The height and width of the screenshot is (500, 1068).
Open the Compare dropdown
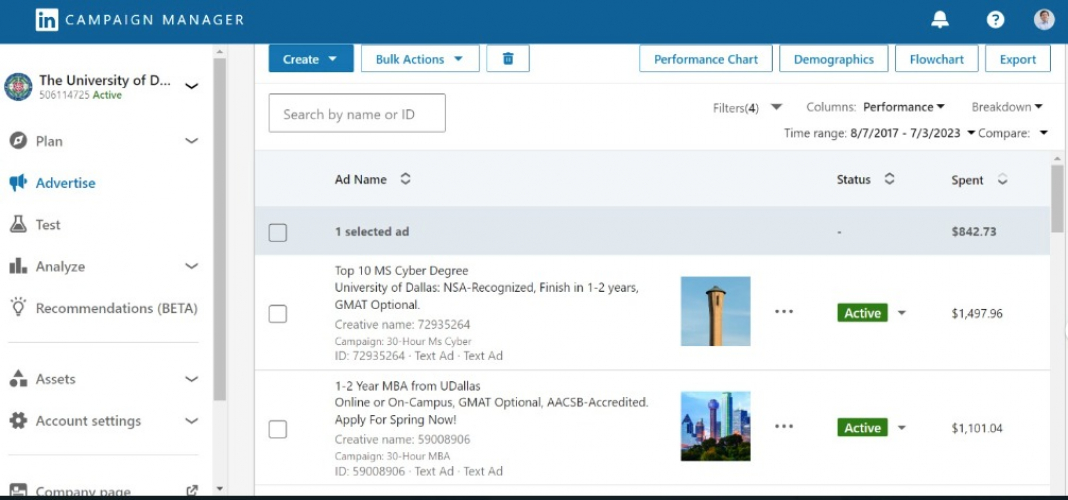coord(1013,134)
